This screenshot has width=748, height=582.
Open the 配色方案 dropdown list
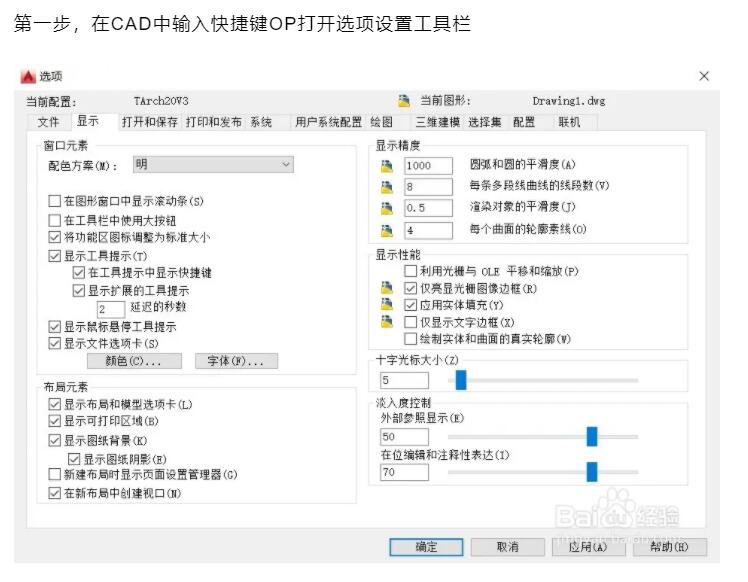[213, 164]
